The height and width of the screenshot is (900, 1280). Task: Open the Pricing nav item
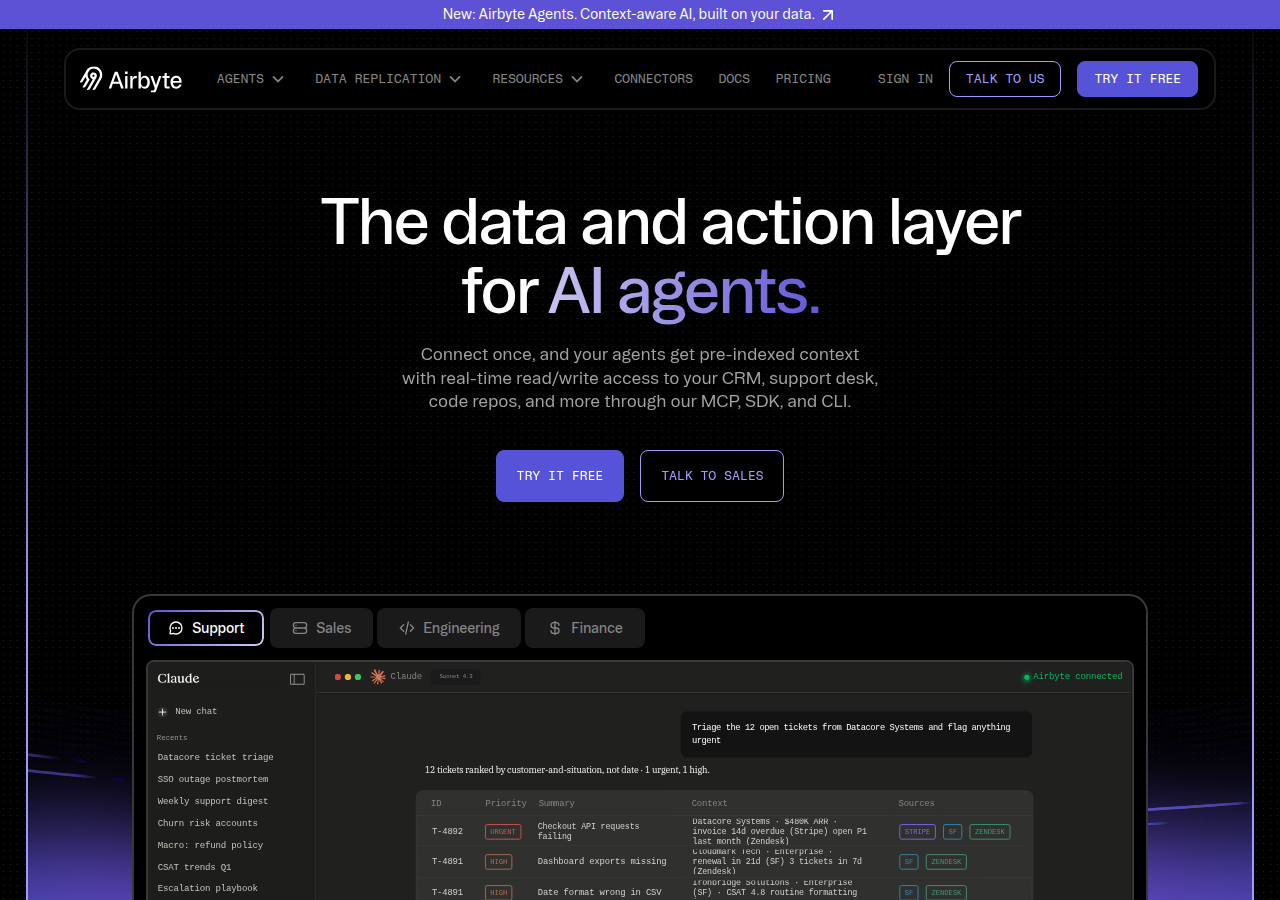[803, 79]
